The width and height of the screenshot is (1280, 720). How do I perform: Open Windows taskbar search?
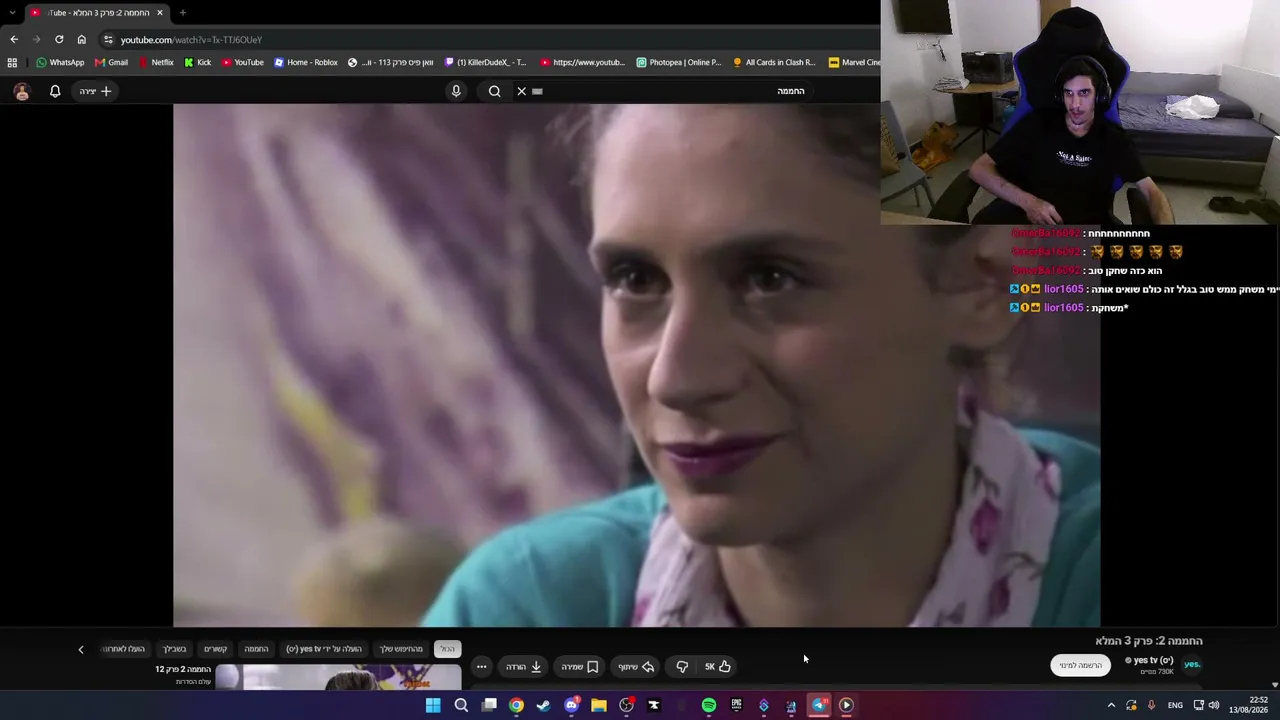[x=461, y=705]
